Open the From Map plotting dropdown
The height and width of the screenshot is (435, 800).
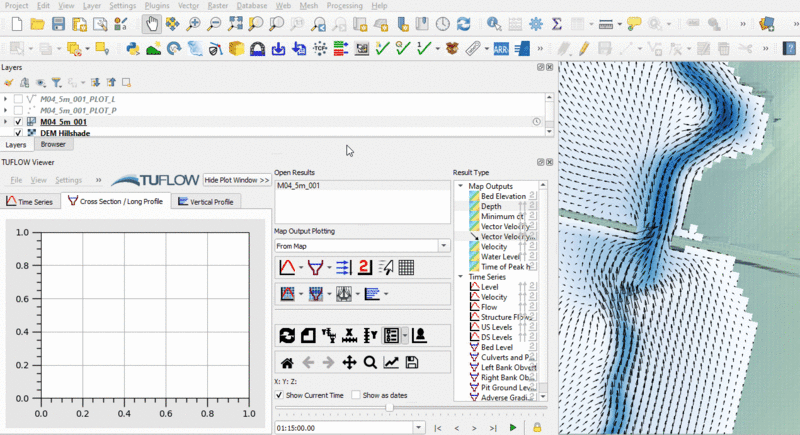pos(444,245)
